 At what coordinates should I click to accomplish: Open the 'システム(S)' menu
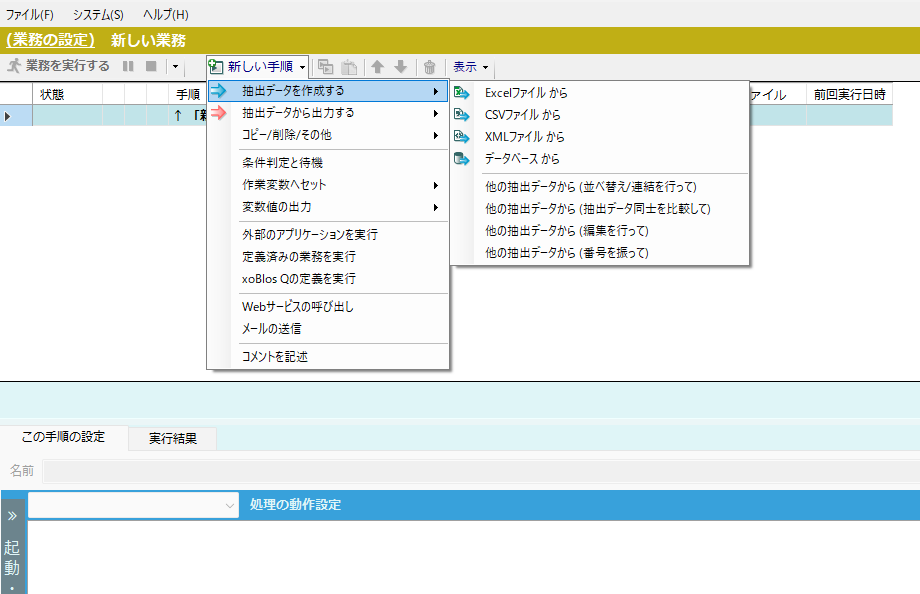tap(98, 15)
